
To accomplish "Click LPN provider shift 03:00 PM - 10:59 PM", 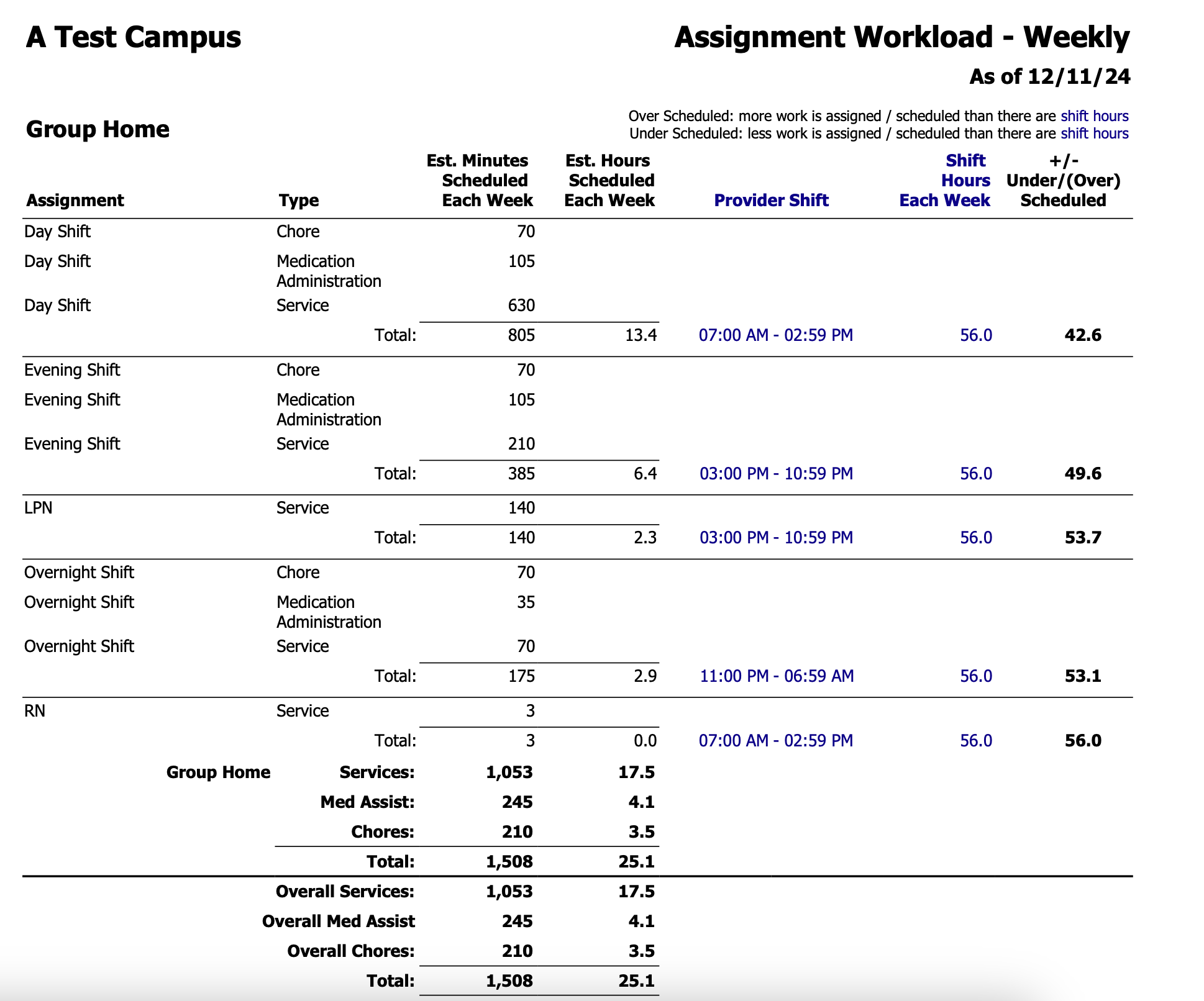I will pos(776,538).
